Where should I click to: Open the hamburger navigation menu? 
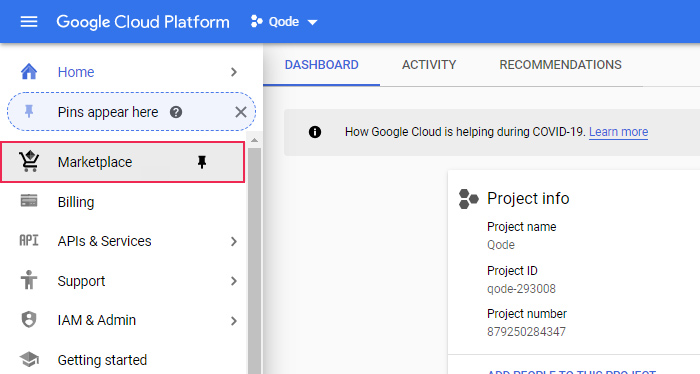point(29,21)
